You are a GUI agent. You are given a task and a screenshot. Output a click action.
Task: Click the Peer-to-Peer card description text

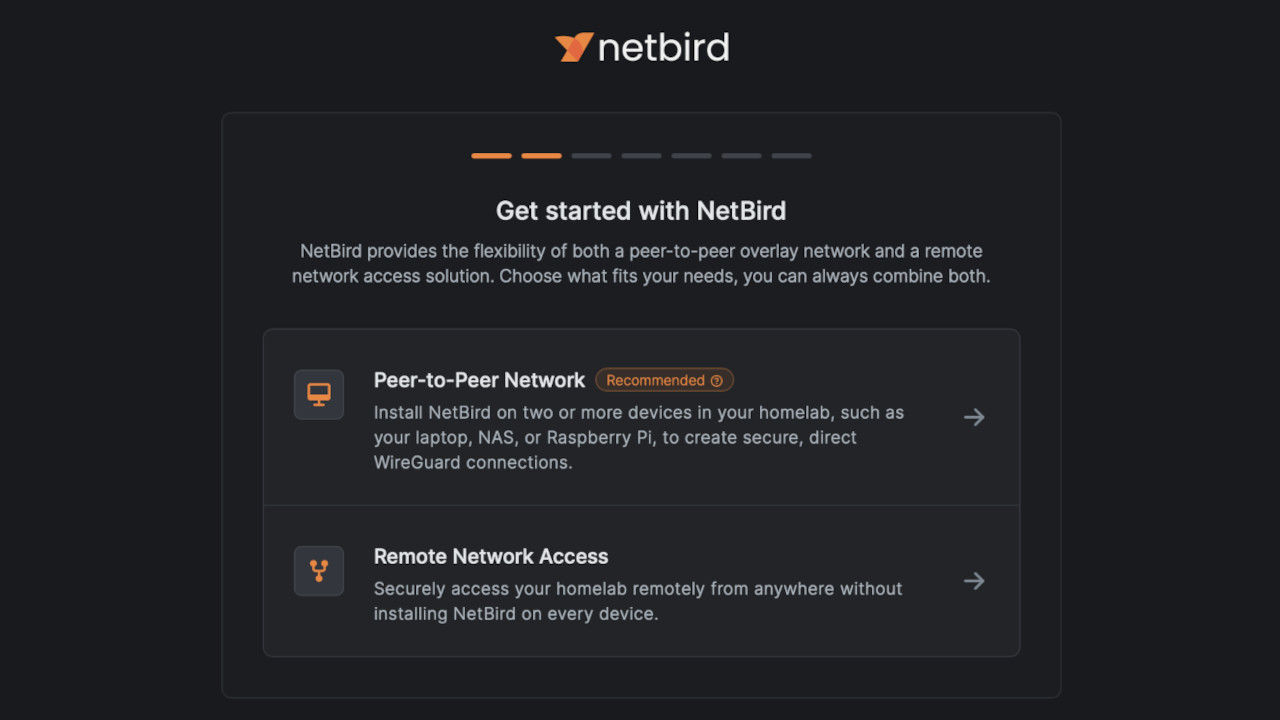click(638, 437)
